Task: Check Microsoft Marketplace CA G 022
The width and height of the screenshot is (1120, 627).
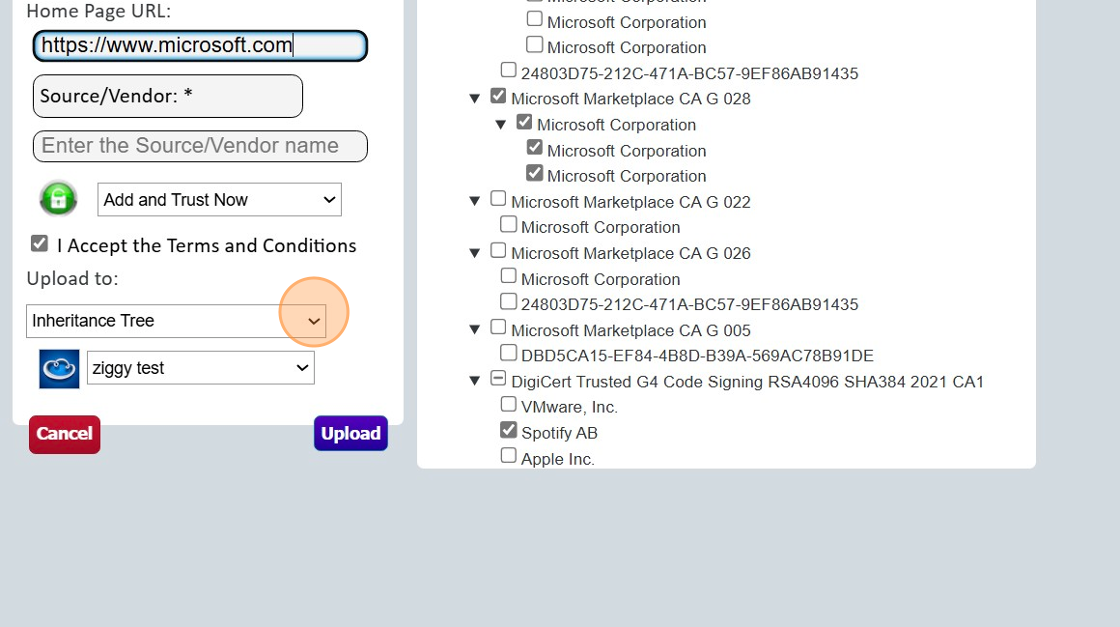Action: [x=498, y=198]
